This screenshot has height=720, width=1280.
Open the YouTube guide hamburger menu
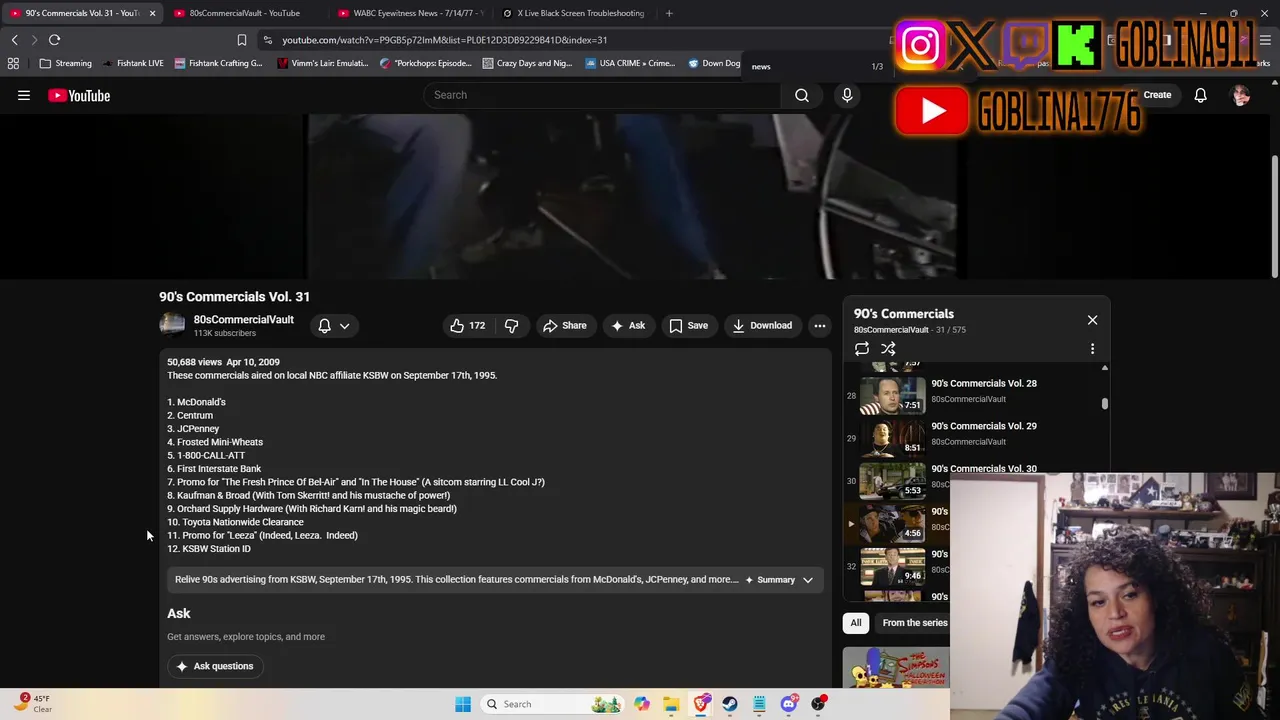[x=24, y=95]
